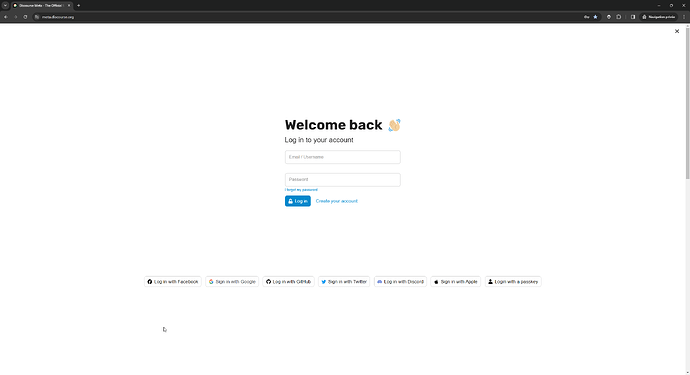The width and height of the screenshot is (690, 375).
Task: Sign in with Apple
Action: tap(455, 282)
